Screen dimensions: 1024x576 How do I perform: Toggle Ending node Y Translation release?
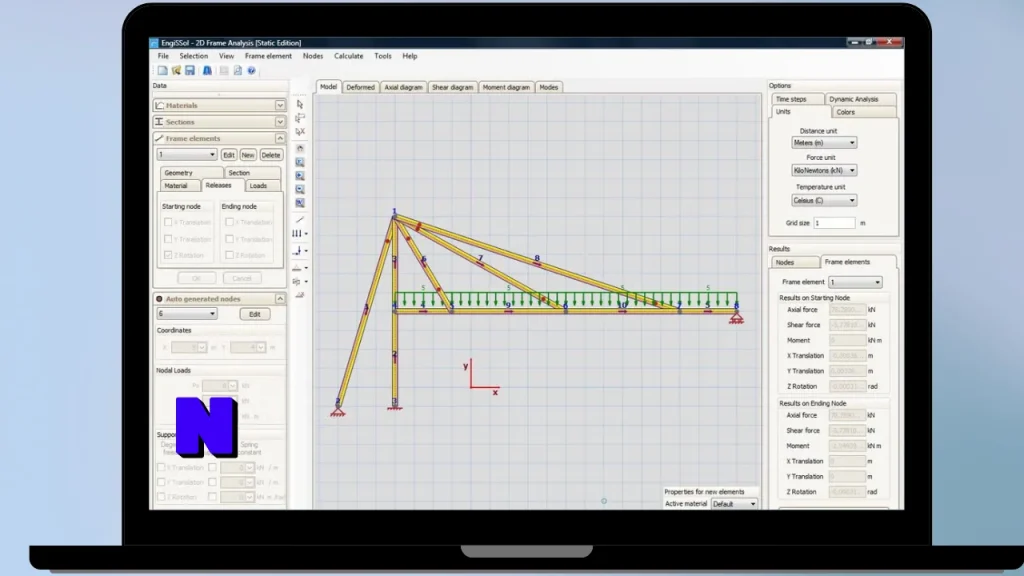[229, 239]
